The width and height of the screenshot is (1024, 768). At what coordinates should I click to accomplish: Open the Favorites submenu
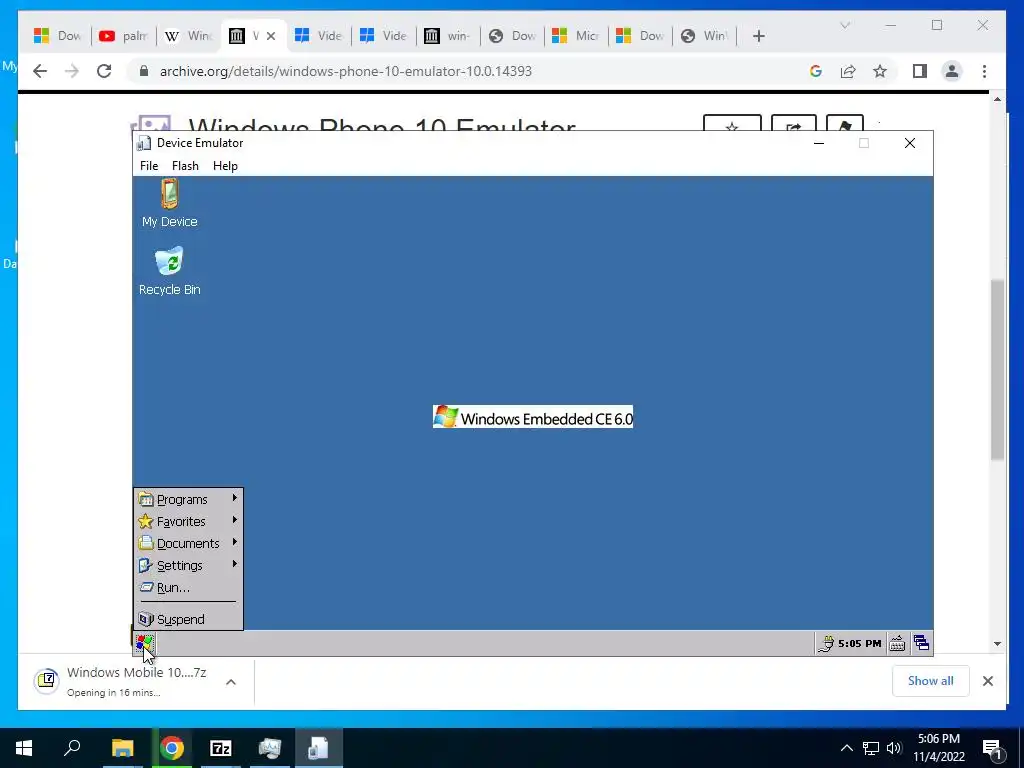(x=188, y=522)
